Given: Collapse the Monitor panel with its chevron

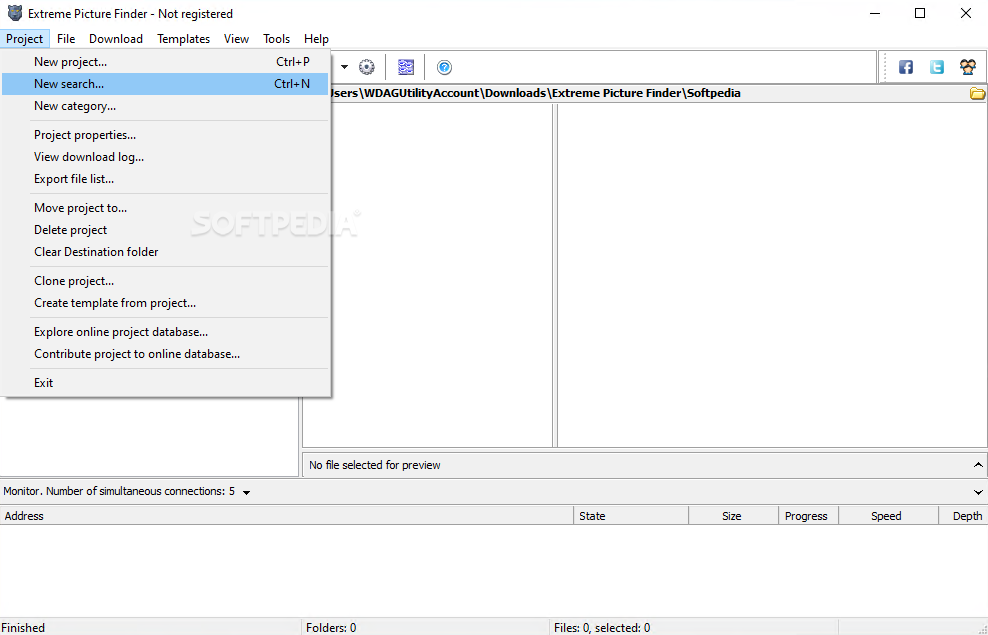Looking at the screenshot, I should (978, 492).
